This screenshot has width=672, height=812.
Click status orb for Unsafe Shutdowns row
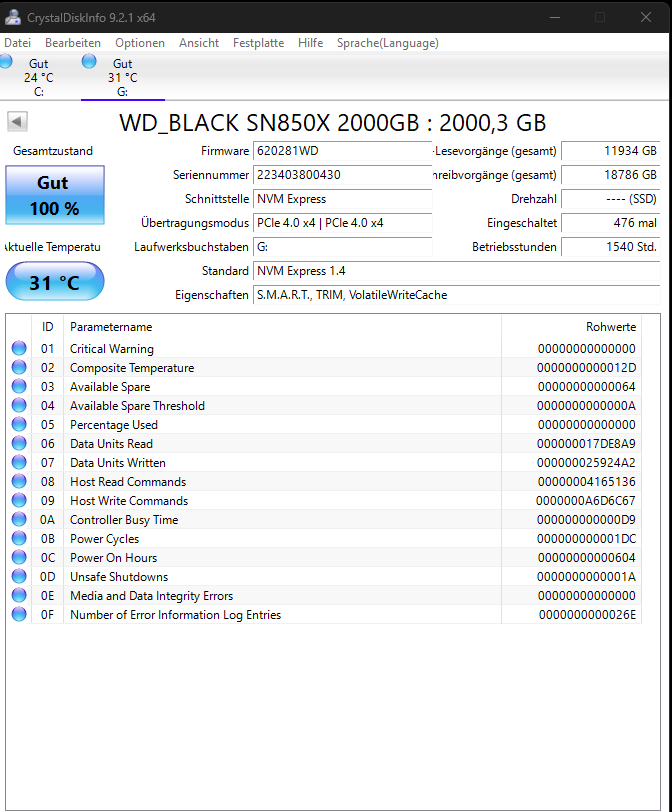pyautogui.click(x=19, y=576)
